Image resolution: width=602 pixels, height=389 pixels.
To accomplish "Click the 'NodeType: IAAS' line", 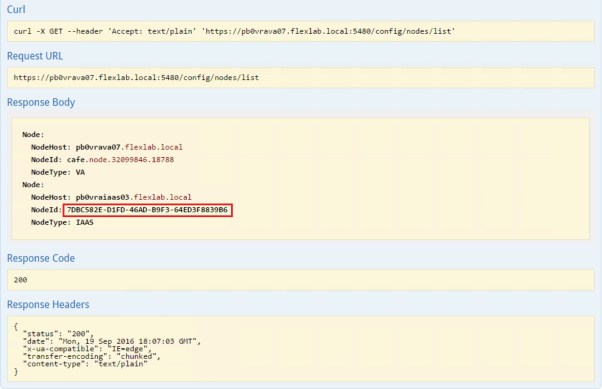I will (x=62, y=222).
